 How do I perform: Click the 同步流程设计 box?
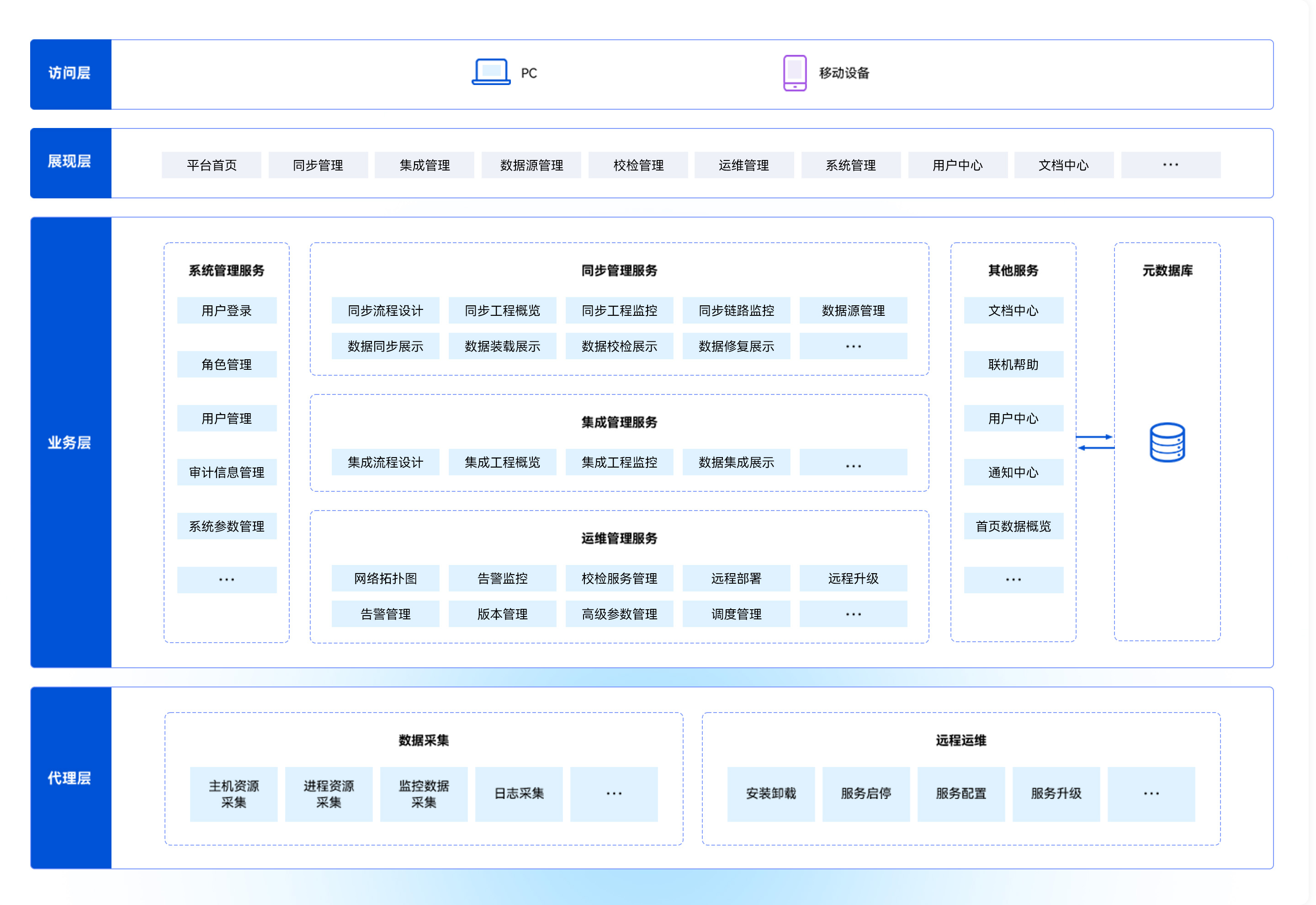(385, 310)
